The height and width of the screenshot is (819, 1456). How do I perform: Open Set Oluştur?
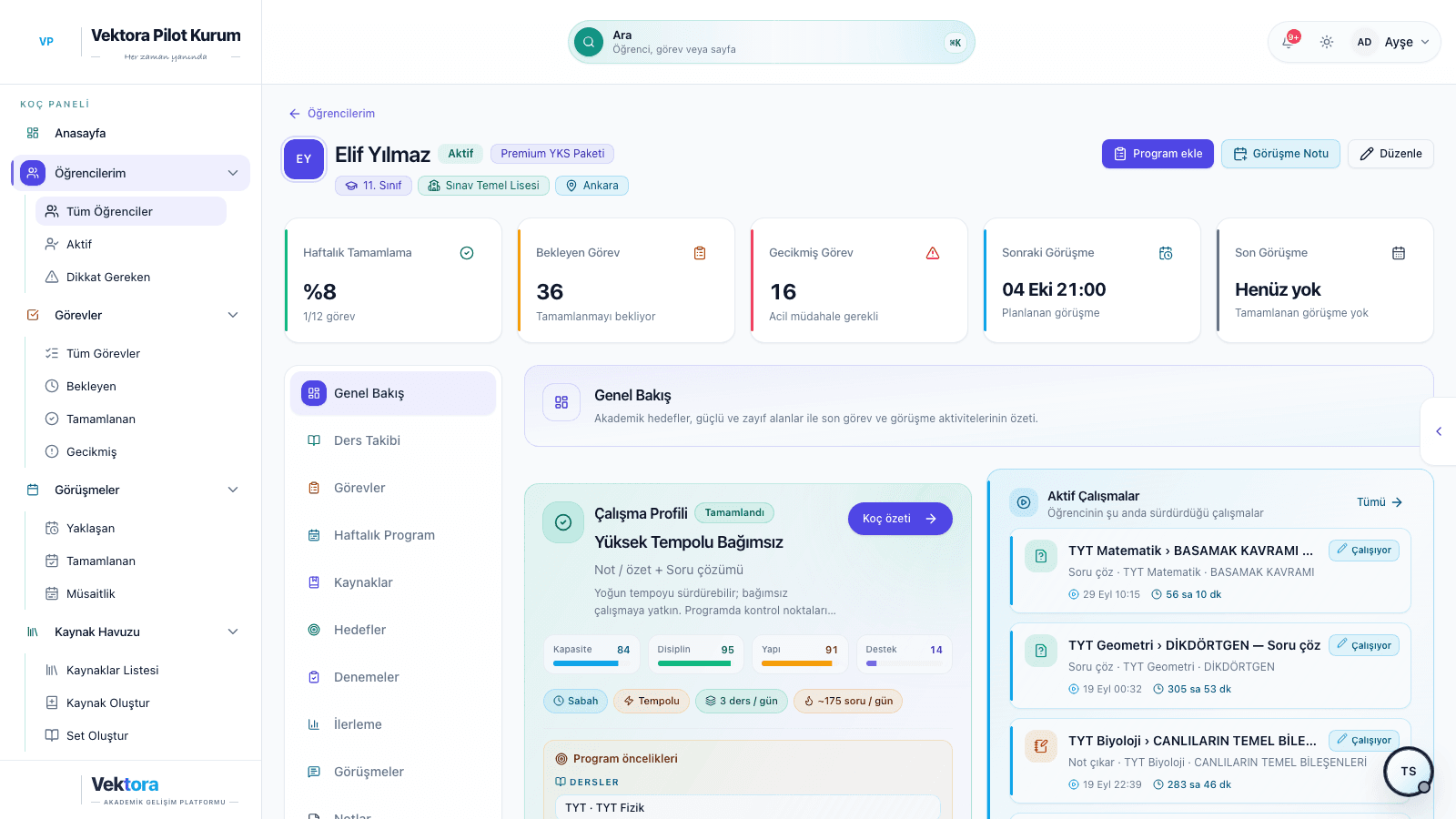coord(131,735)
